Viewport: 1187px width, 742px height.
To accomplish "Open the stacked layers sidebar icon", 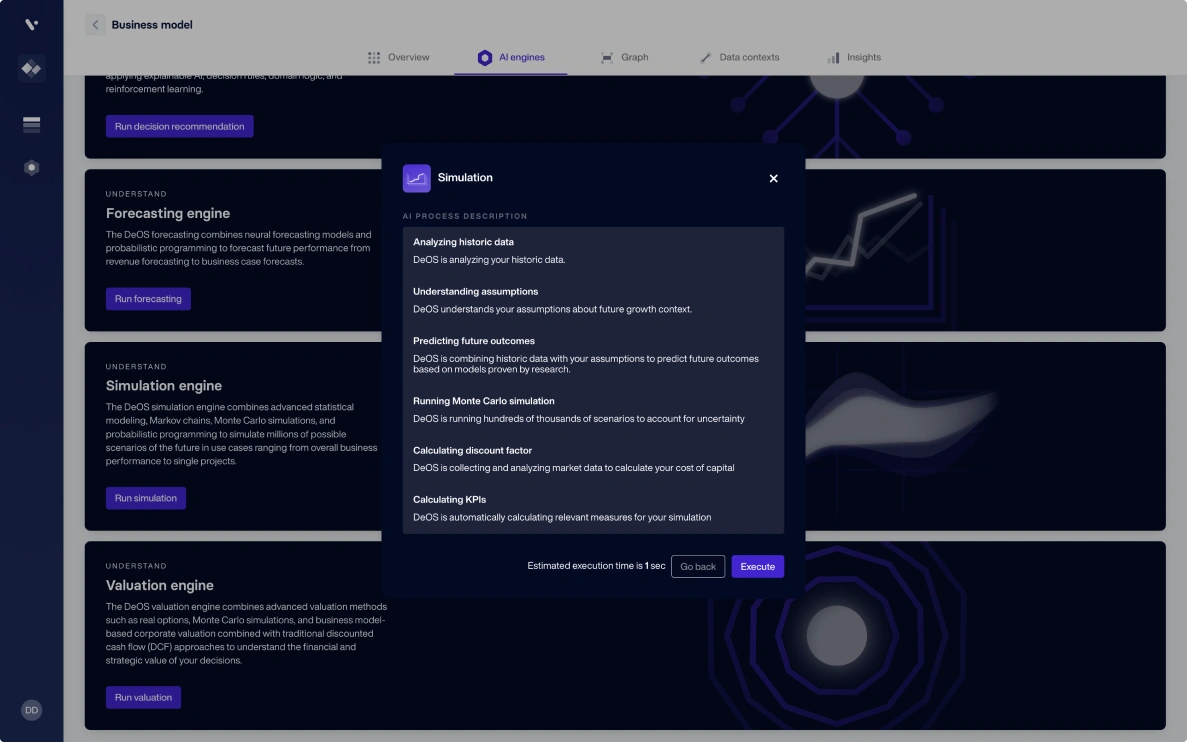I will 31,124.
